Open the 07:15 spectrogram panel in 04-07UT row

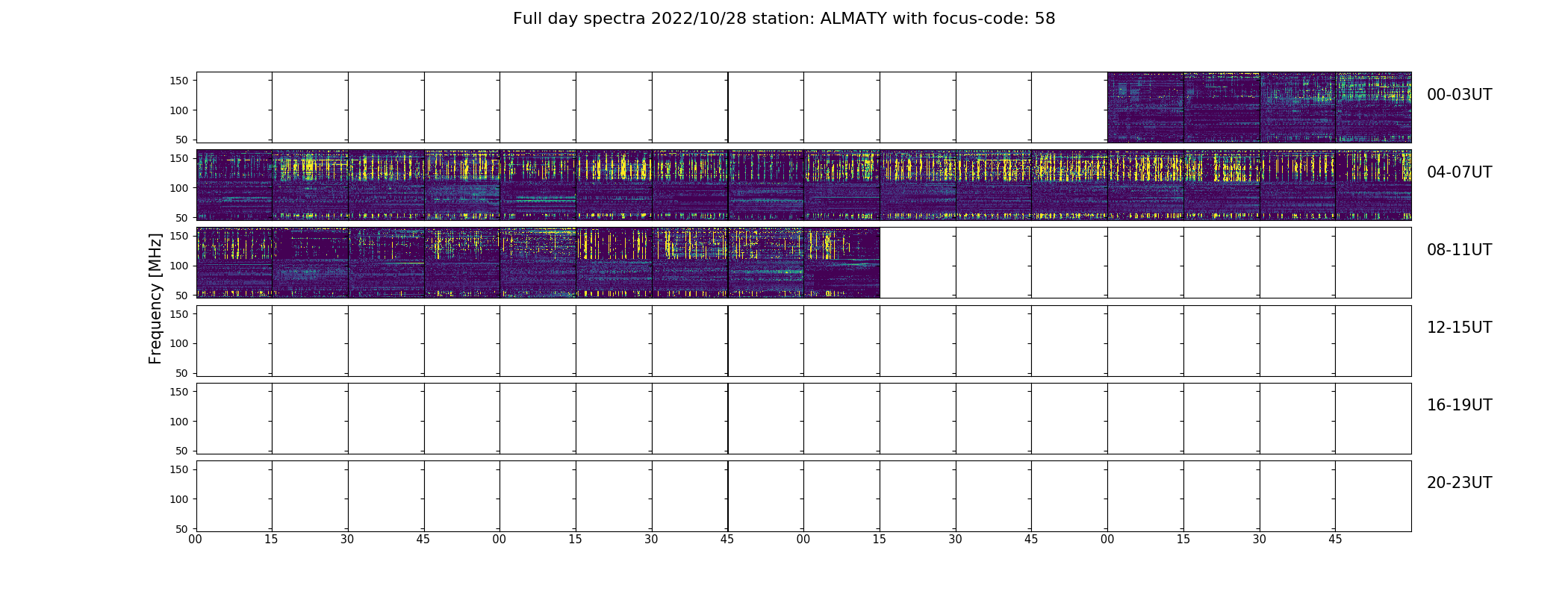coord(1222,185)
